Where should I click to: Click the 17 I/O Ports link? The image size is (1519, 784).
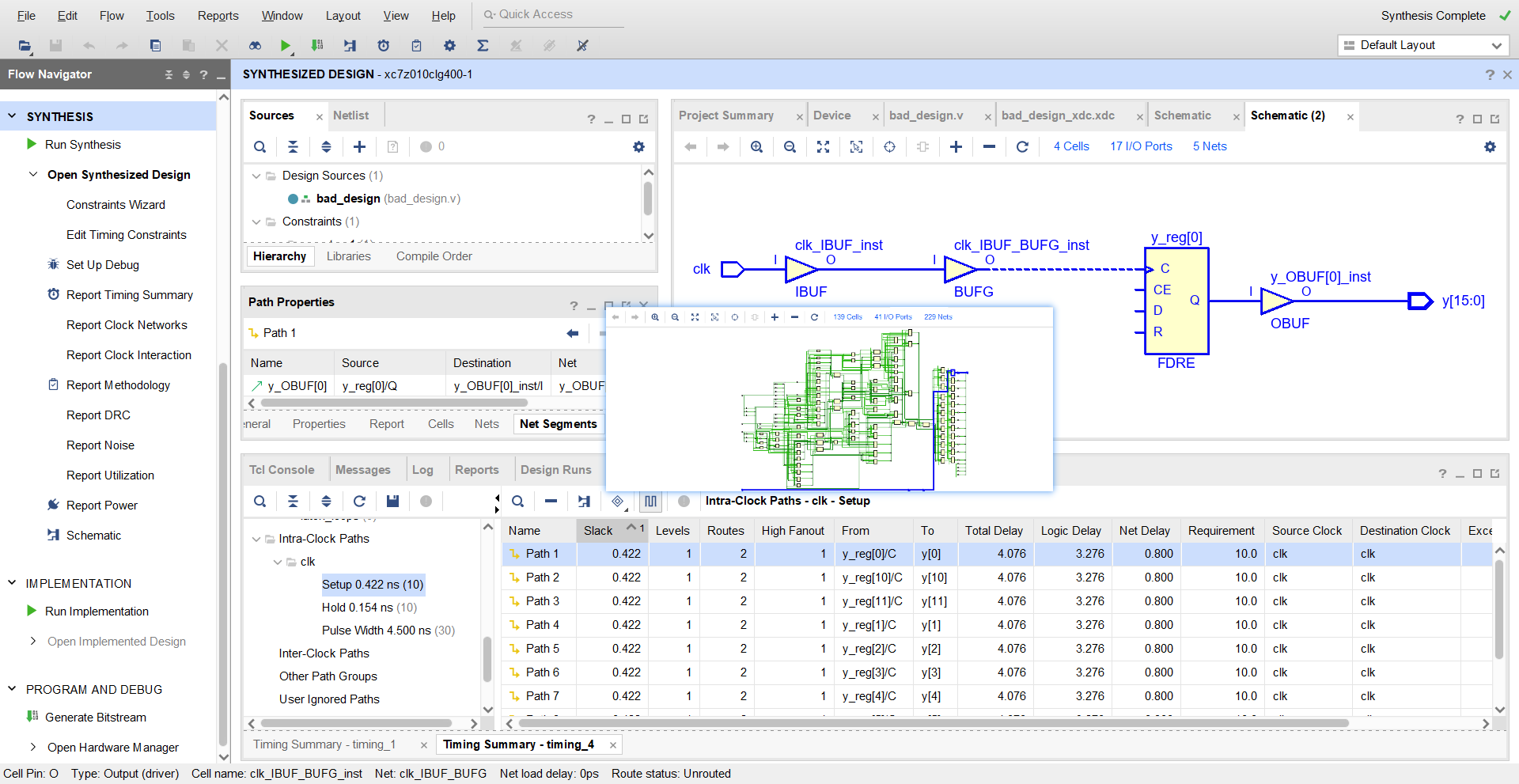pos(1141,146)
